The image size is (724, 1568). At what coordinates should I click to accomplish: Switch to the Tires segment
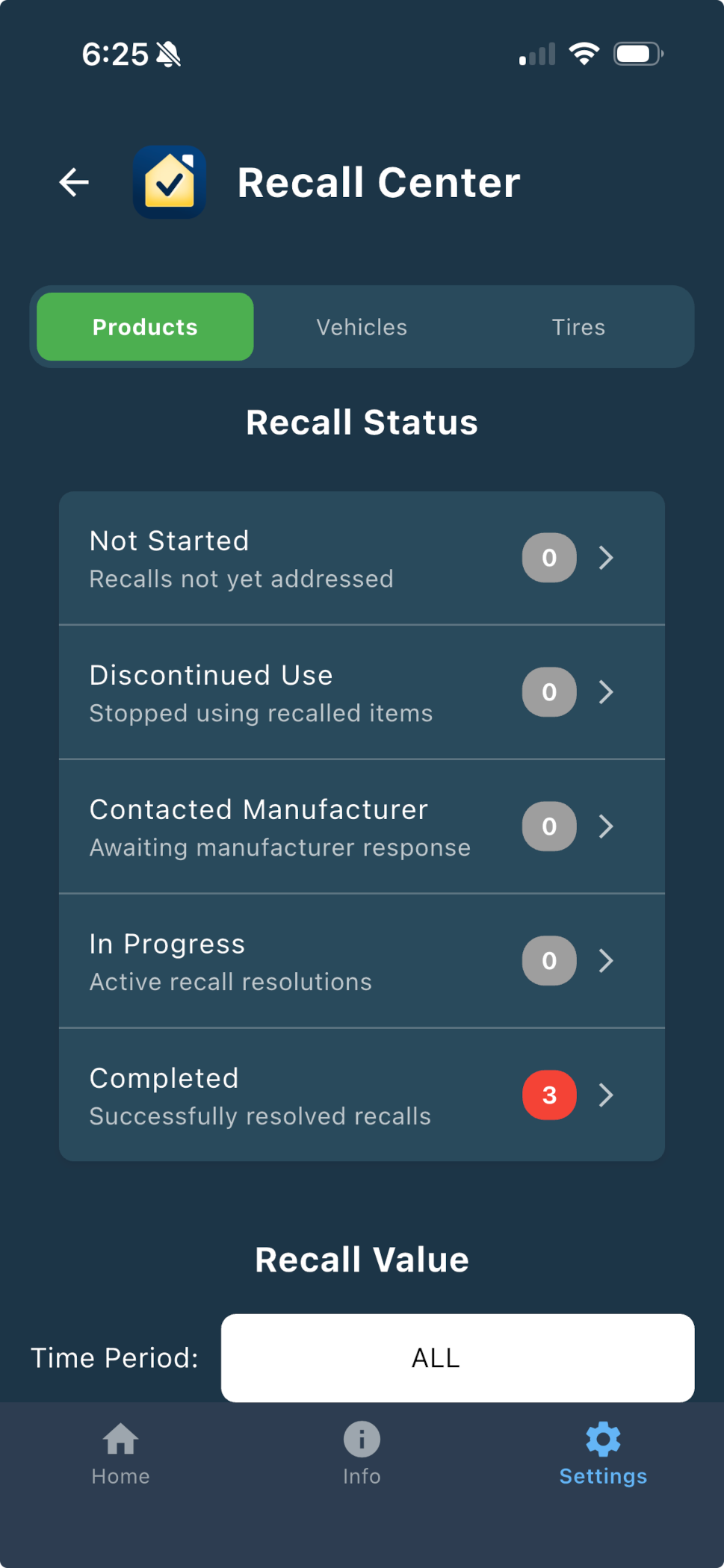(x=578, y=327)
